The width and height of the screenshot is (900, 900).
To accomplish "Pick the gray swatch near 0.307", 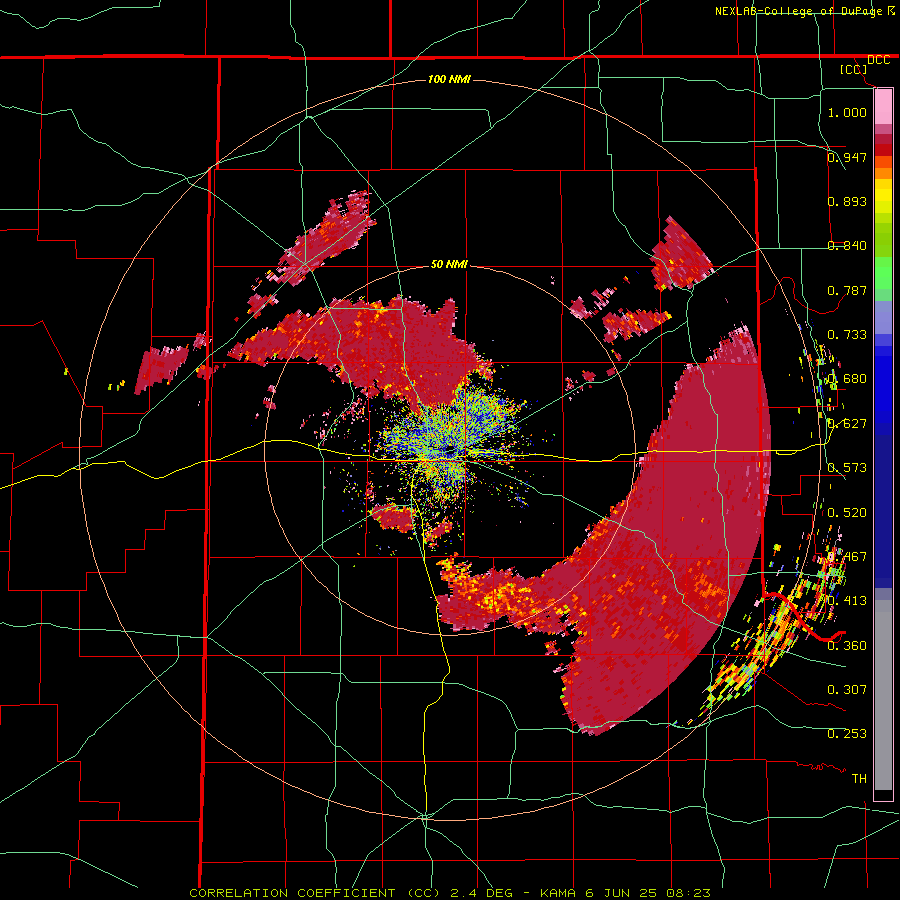I will pyautogui.click(x=883, y=695).
